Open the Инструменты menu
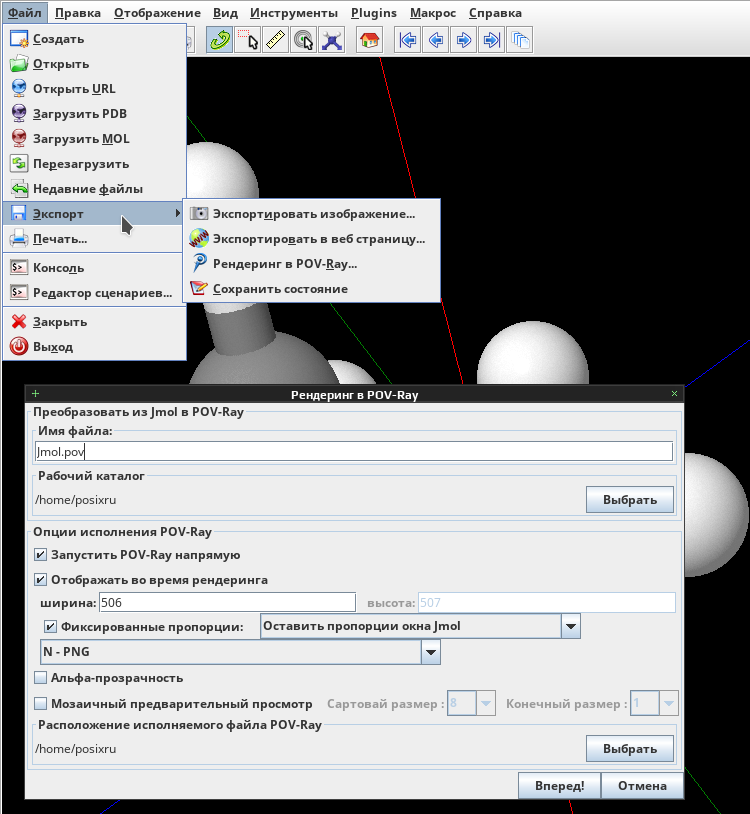This screenshot has height=814, width=750. 294,13
